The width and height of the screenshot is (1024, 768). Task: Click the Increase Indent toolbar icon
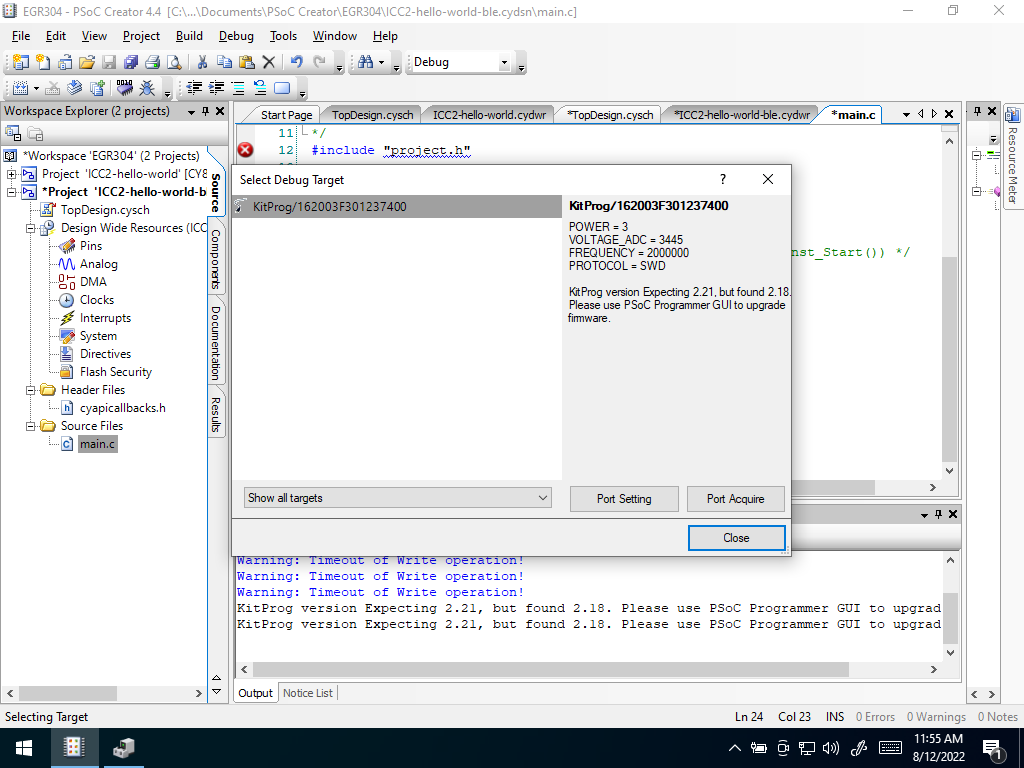click(216, 88)
